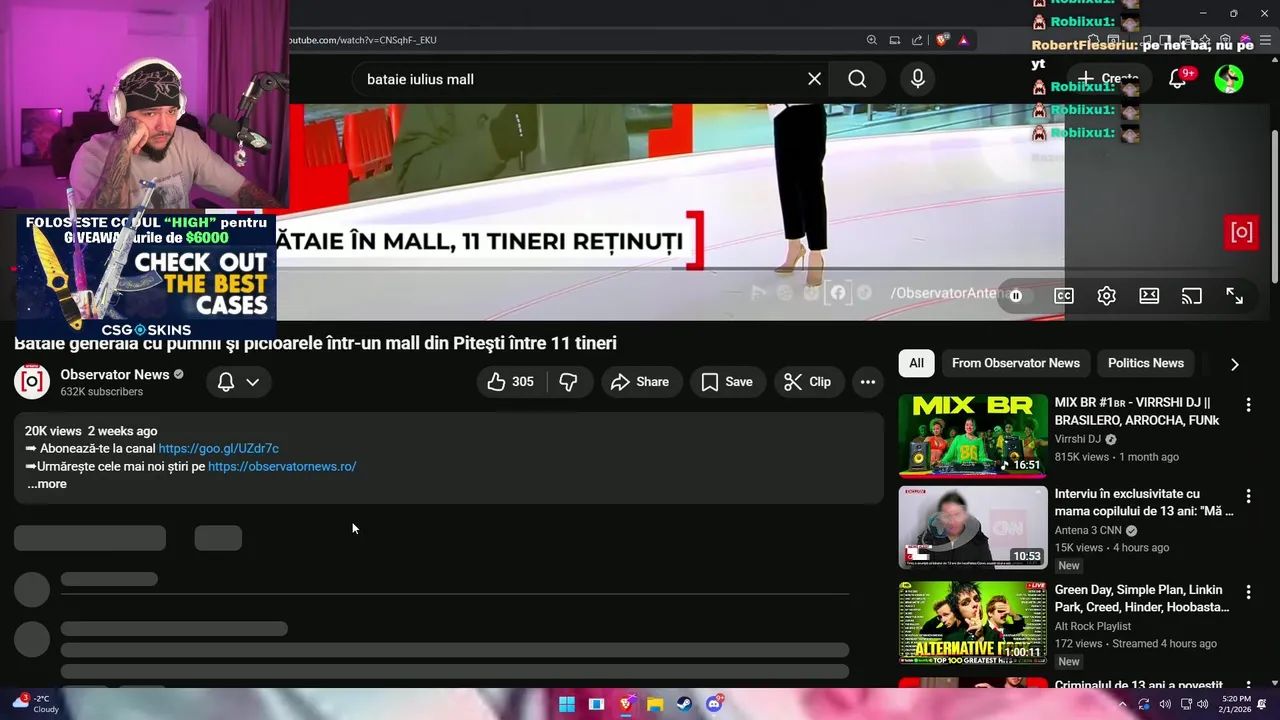
Task: Cast video with Play on TV icon
Action: coord(1191,296)
